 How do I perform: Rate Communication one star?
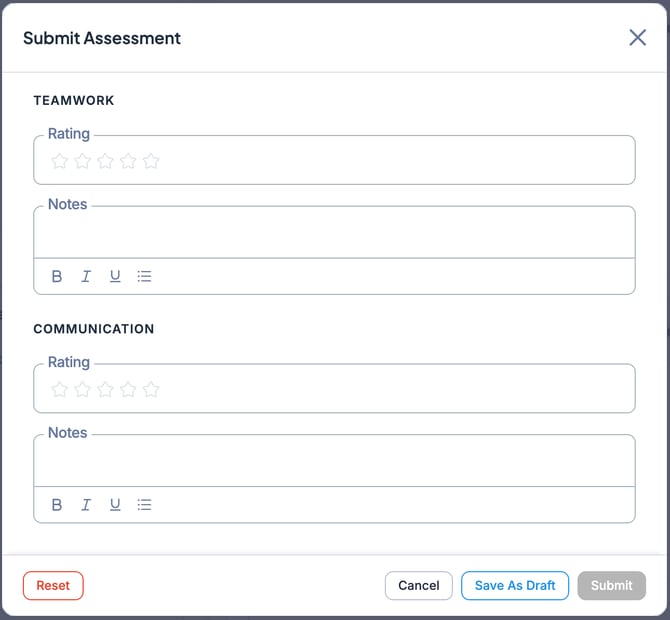click(60, 390)
